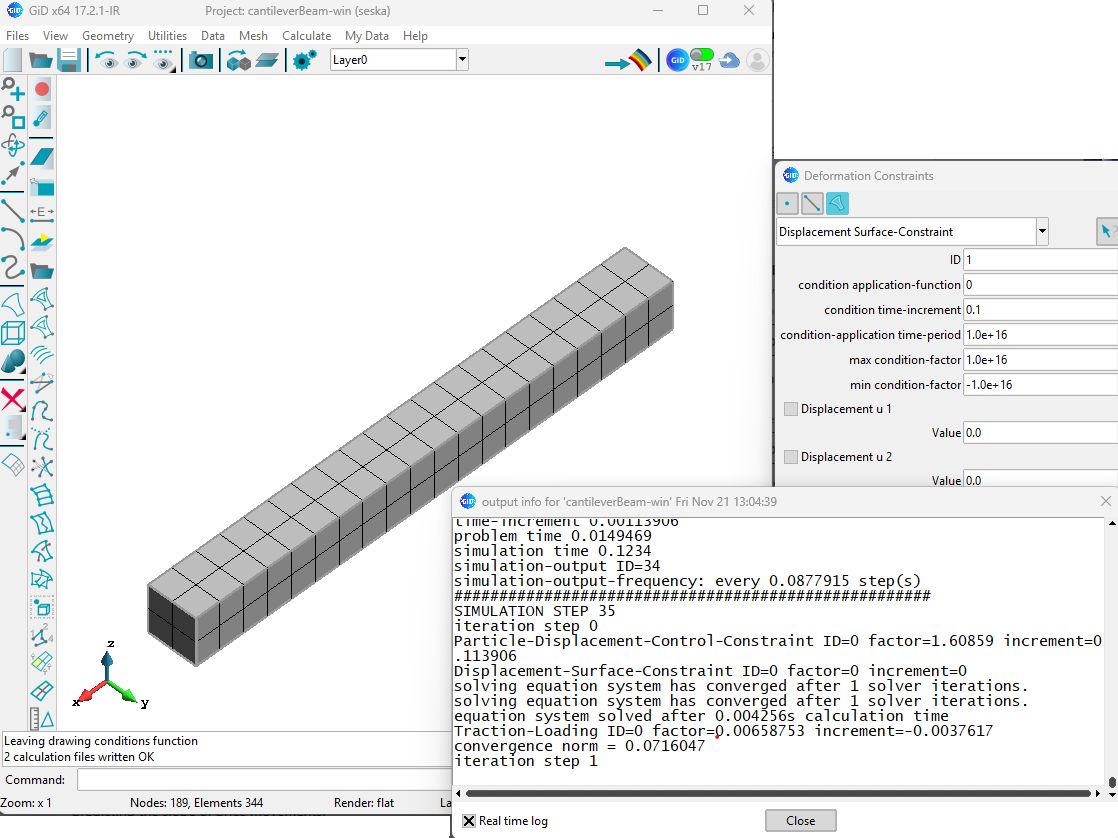
Task: Open the Data menu
Action: (x=212, y=36)
